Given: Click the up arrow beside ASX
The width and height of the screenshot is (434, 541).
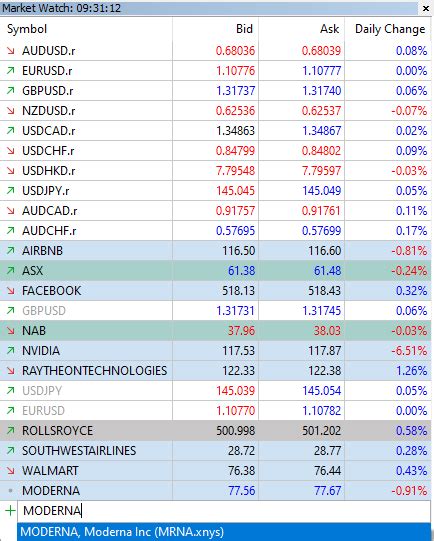Looking at the screenshot, I should (11, 270).
